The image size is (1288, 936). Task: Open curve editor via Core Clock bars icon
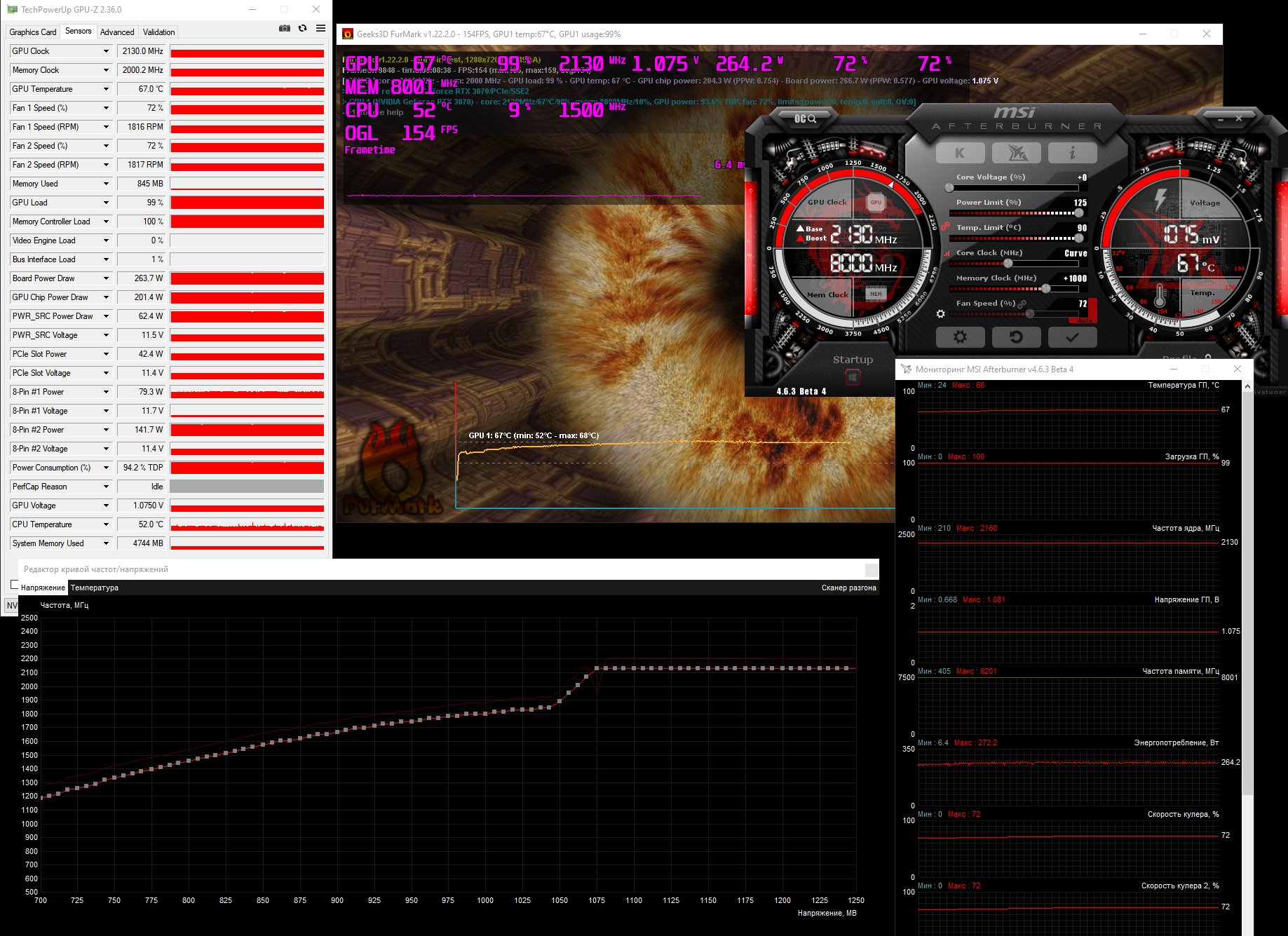pyautogui.click(x=947, y=253)
